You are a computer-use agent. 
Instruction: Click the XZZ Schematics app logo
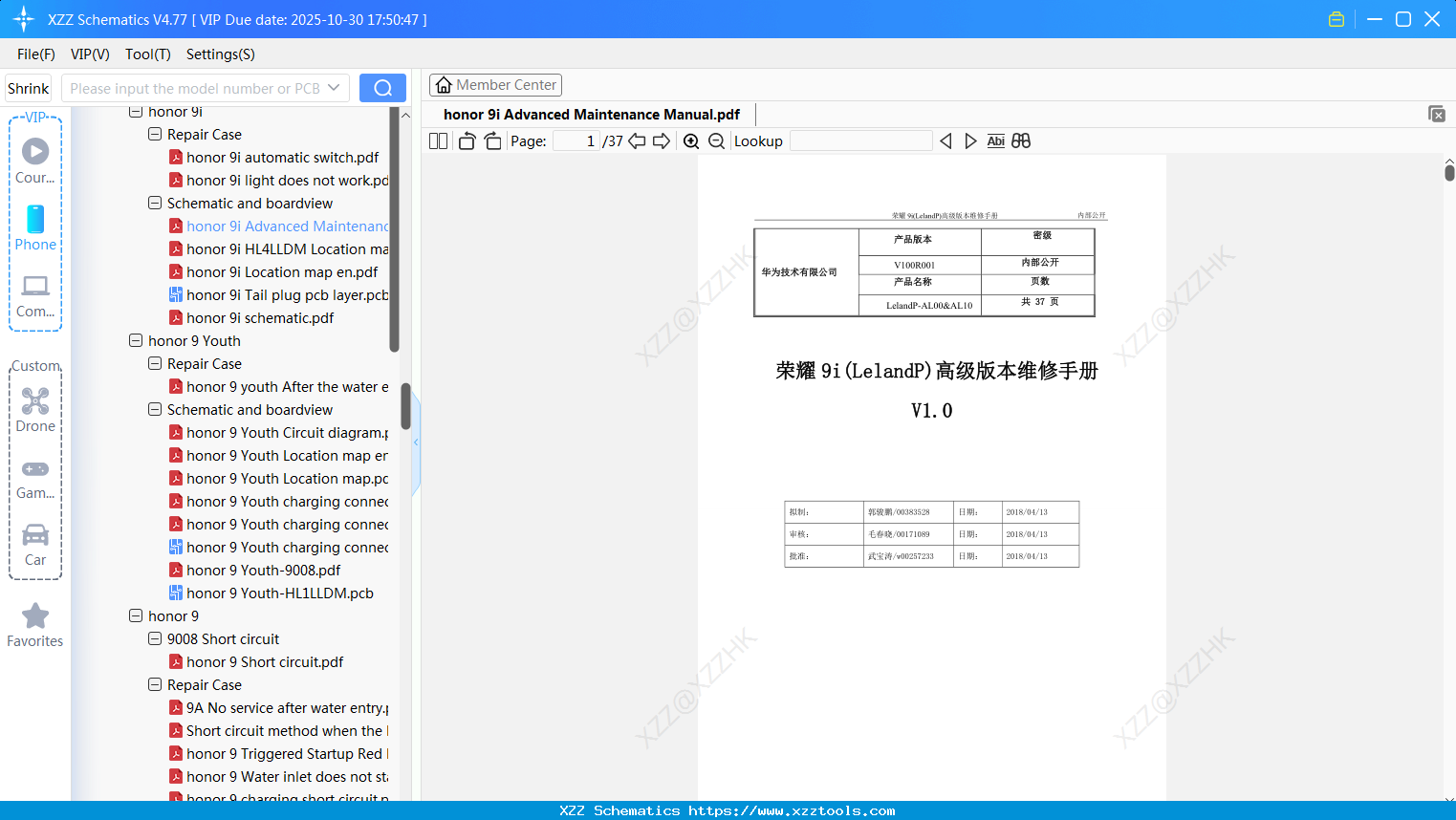click(24, 19)
